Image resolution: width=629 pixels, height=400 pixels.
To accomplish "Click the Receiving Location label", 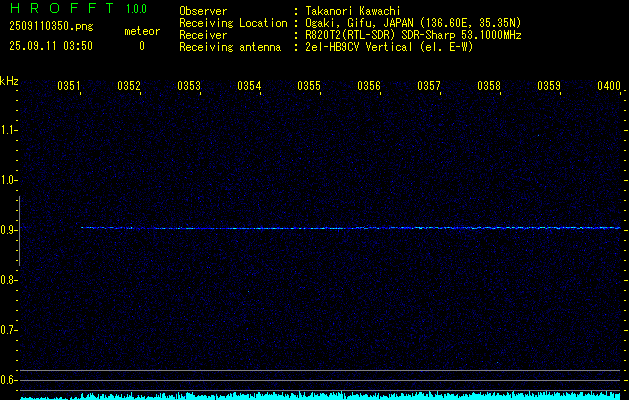I will click(x=233, y=23).
